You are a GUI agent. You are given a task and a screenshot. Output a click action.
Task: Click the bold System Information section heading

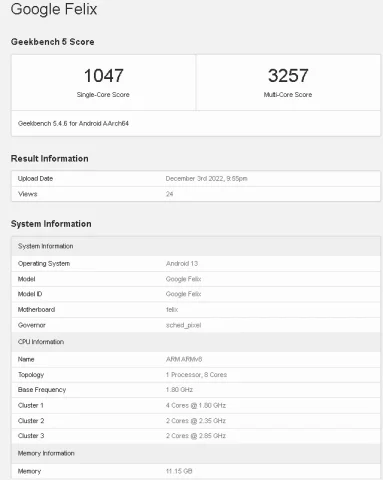[x=51, y=224]
